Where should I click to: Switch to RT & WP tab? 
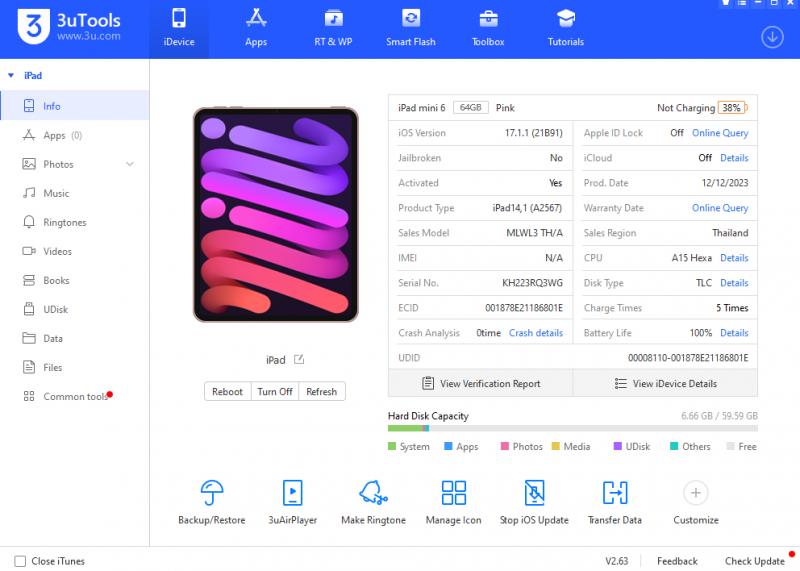tap(333, 29)
